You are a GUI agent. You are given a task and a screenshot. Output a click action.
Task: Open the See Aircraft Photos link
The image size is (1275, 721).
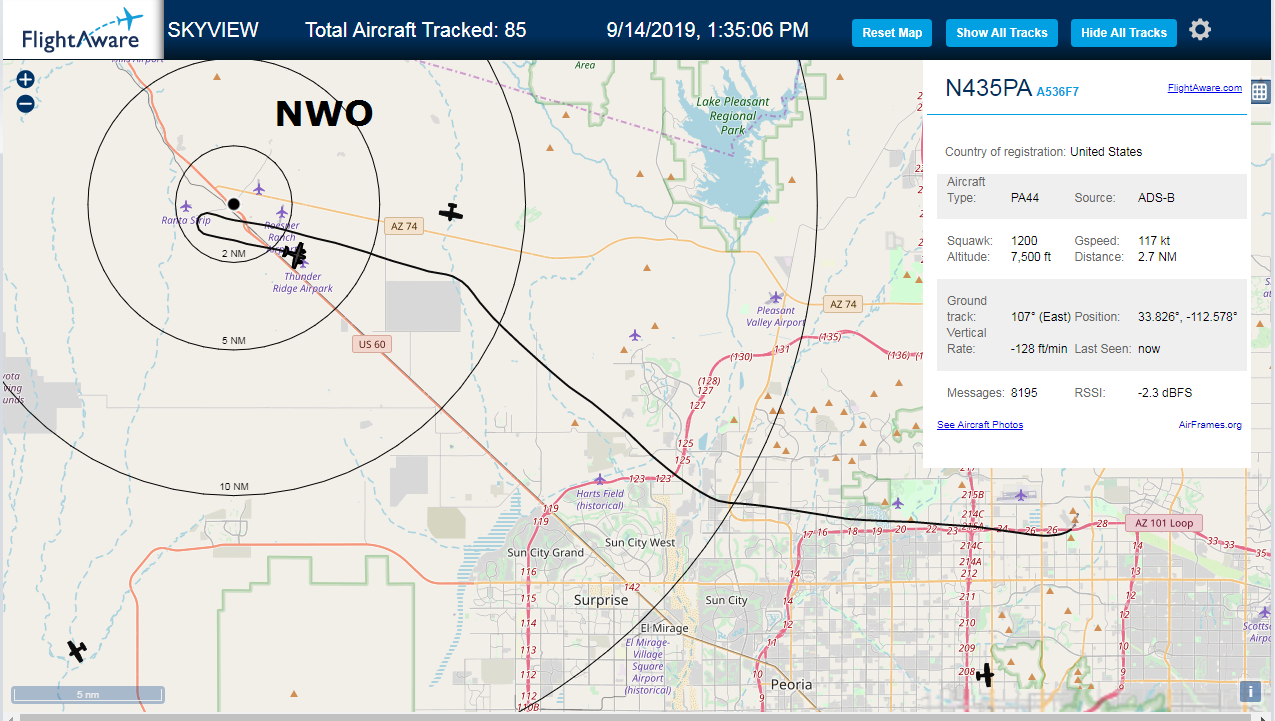click(x=980, y=425)
